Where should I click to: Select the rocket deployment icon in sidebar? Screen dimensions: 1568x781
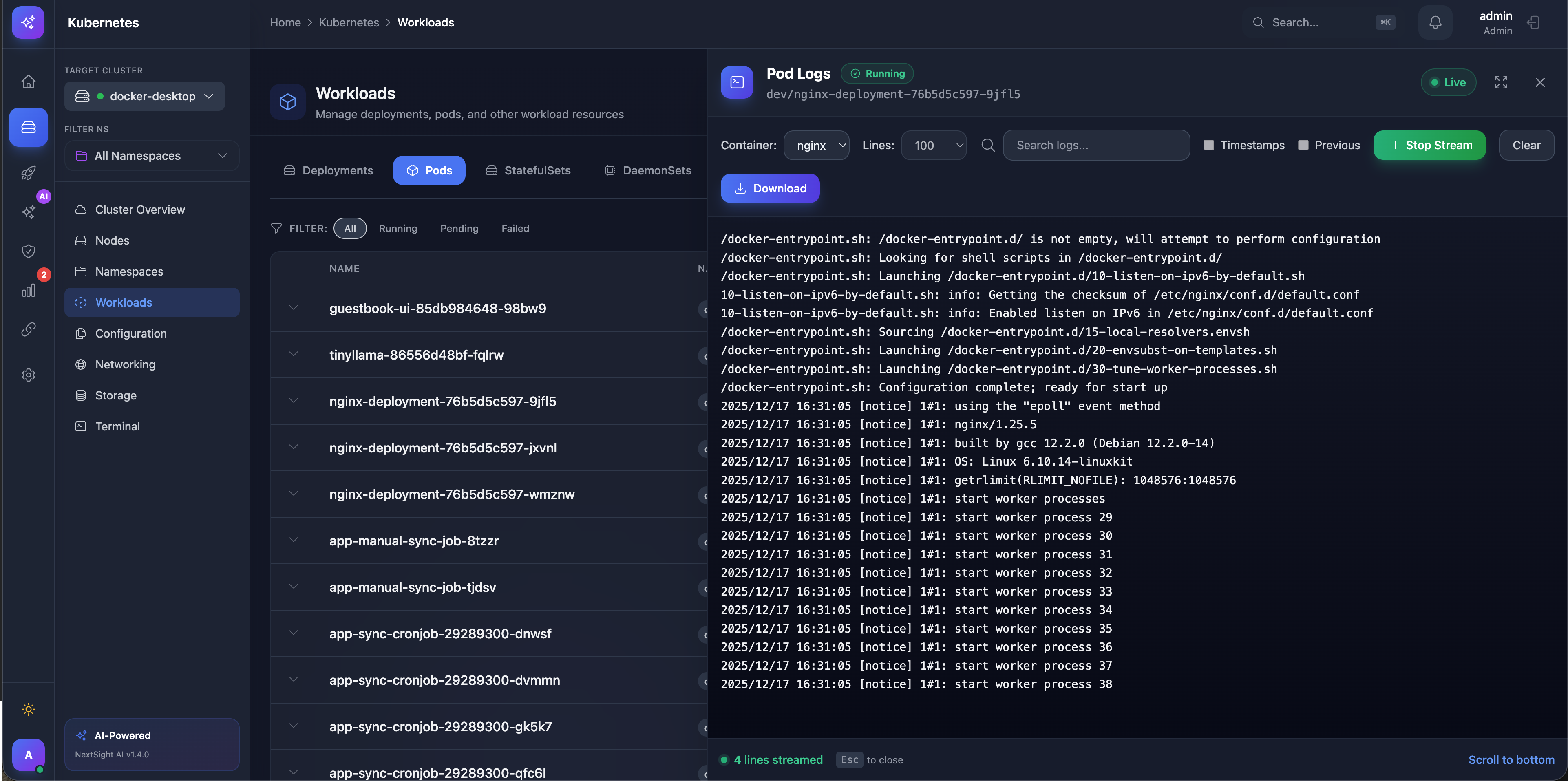(28, 172)
